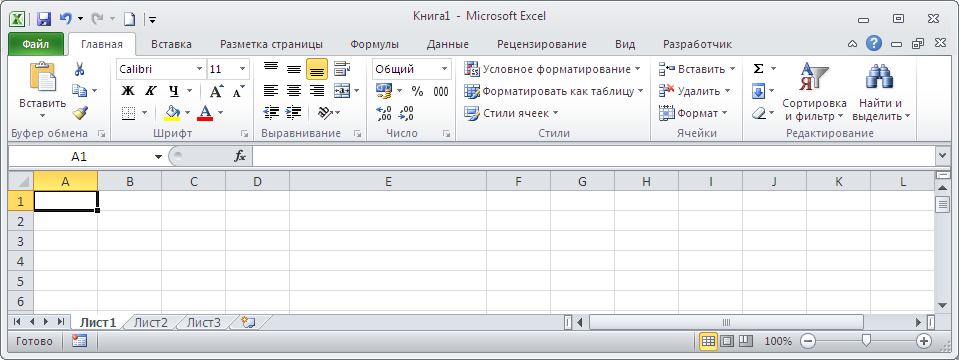Expand the Name Box dropdown arrow
The width and height of the screenshot is (959, 360).
(158, 156)
